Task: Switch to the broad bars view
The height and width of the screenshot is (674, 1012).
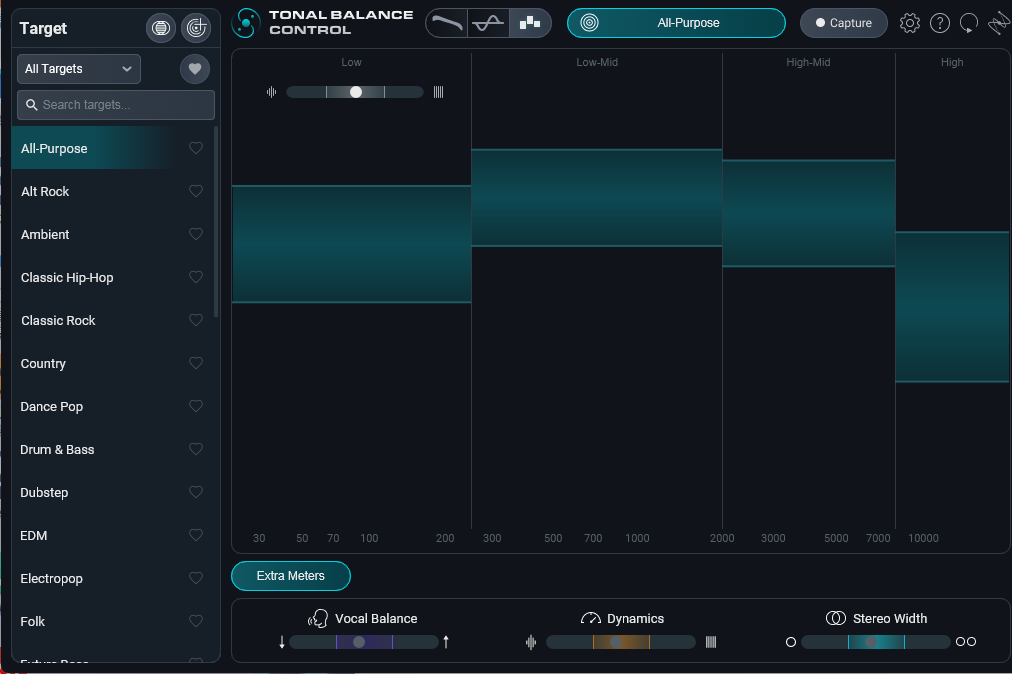Action: coord(530,23)
